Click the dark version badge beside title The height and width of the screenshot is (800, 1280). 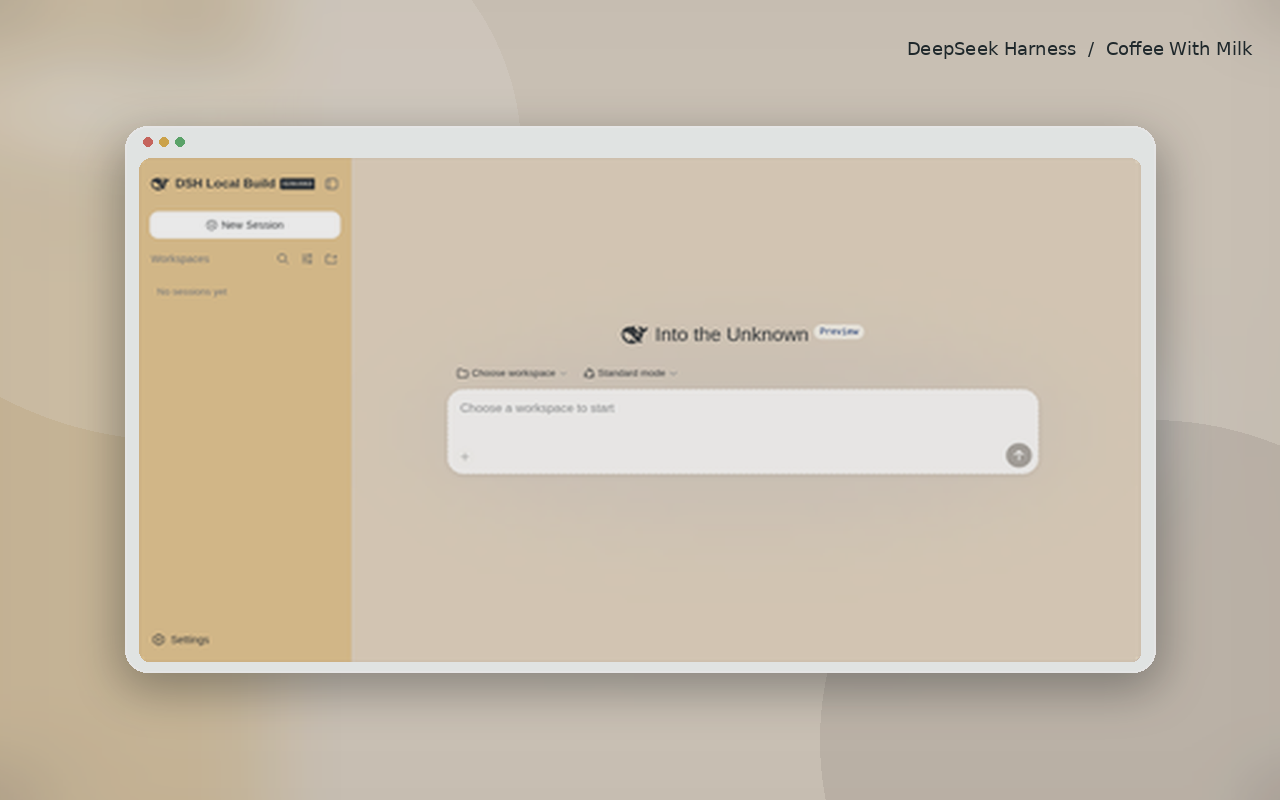[297, 184]
